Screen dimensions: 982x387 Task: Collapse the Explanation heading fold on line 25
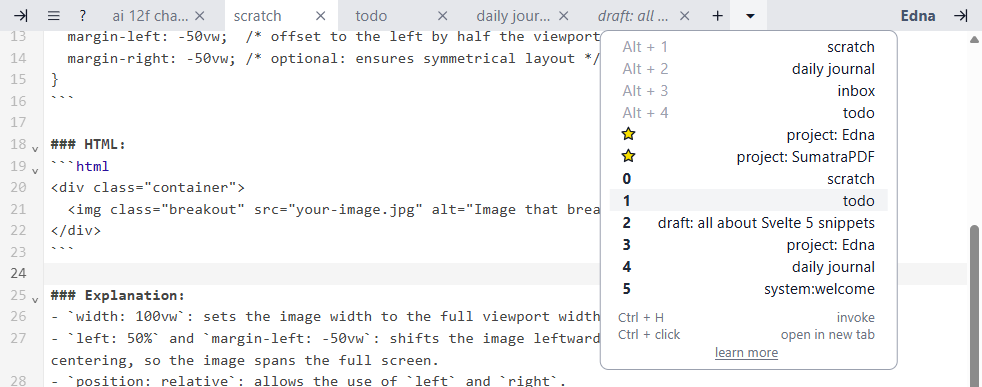click(35, 299)
